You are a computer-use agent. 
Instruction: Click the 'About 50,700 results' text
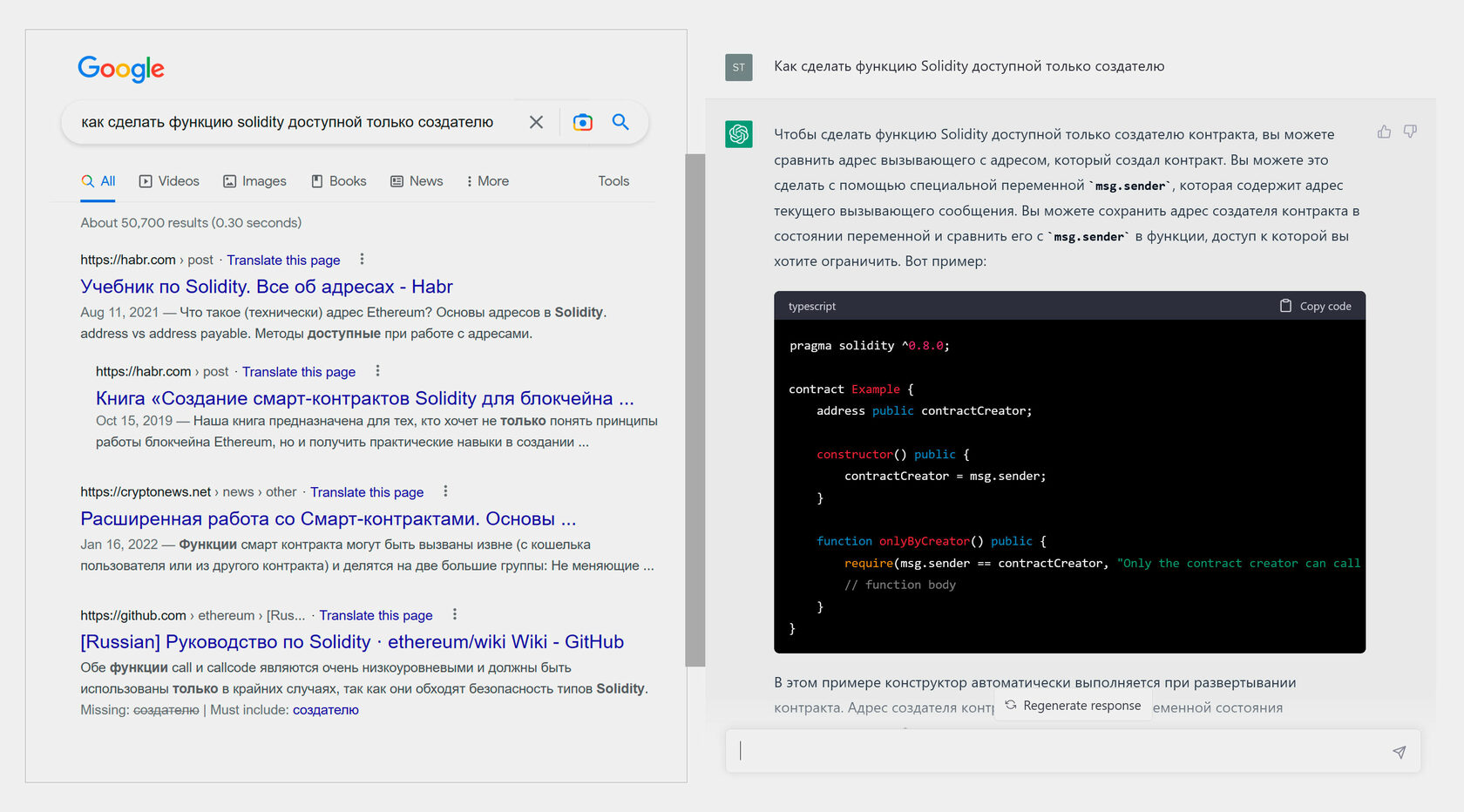point(191,223)
